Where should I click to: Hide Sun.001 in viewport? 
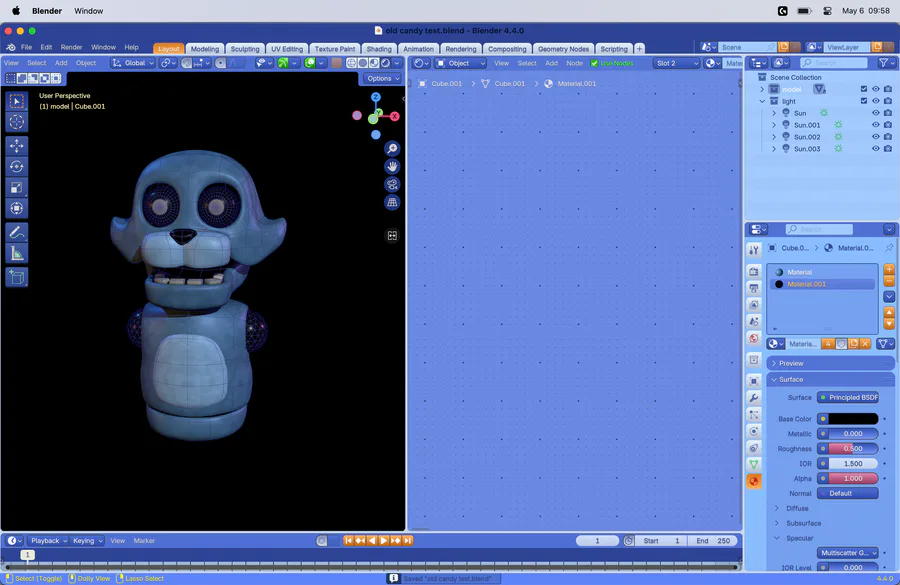875,125
